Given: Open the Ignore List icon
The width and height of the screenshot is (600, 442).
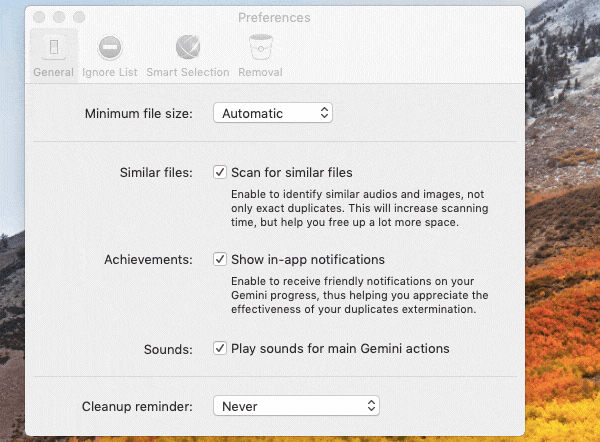Looking at the screenshot, I should 110,47.
